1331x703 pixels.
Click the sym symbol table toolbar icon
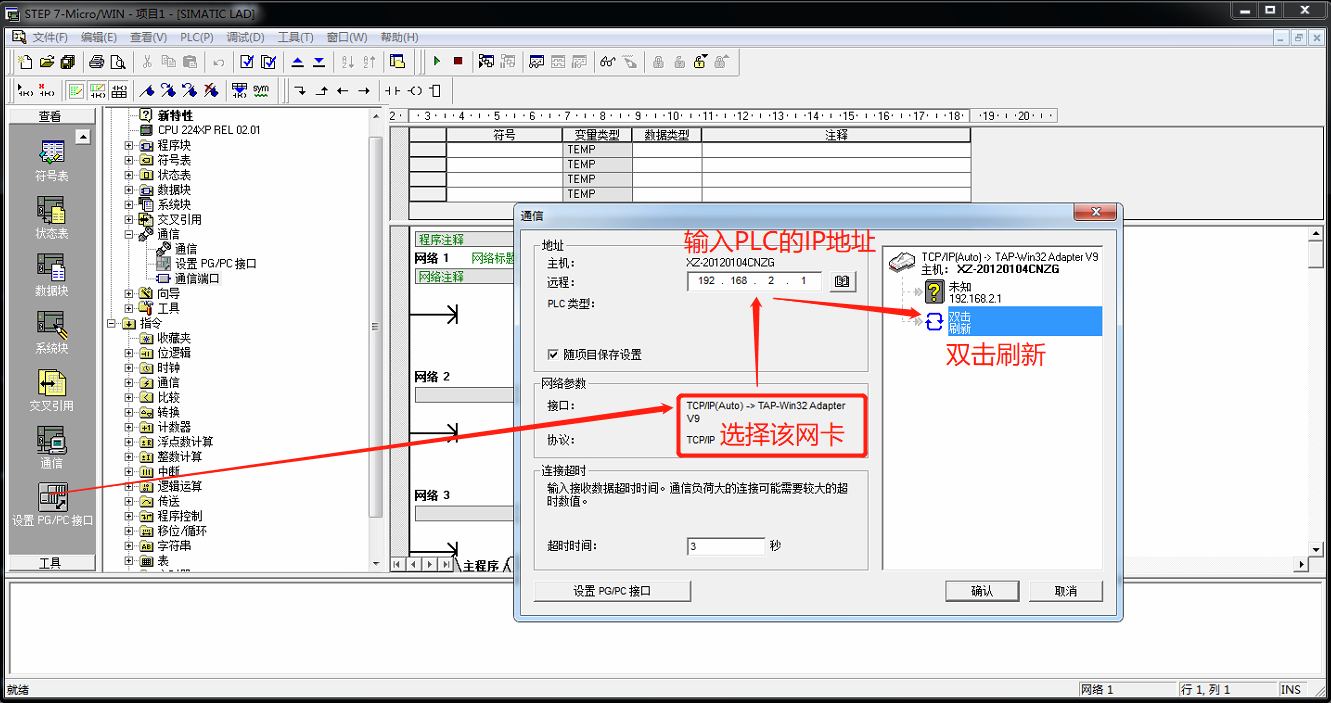pyautogui.click(x=261, y=90)
